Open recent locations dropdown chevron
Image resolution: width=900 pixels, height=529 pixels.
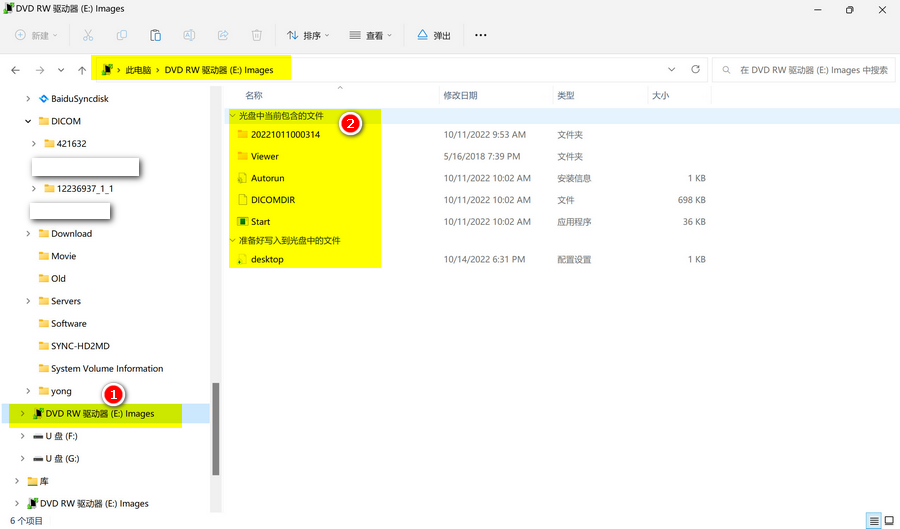coord(61,70)
